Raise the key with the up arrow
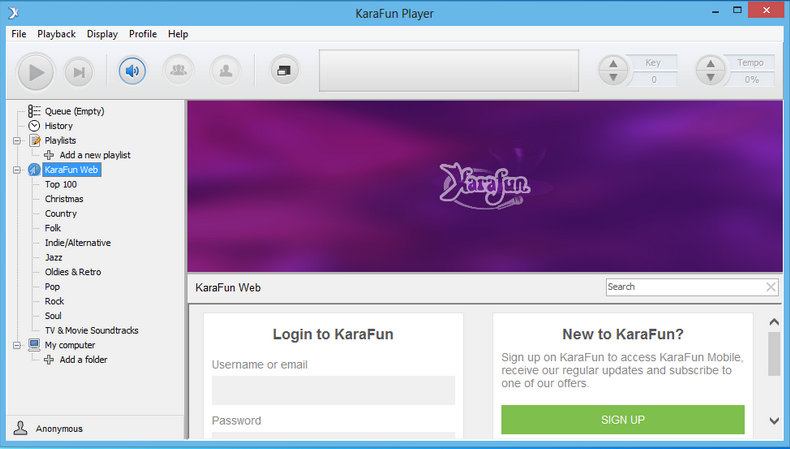This screenshot has height=449, width=790. click(613, 63)
